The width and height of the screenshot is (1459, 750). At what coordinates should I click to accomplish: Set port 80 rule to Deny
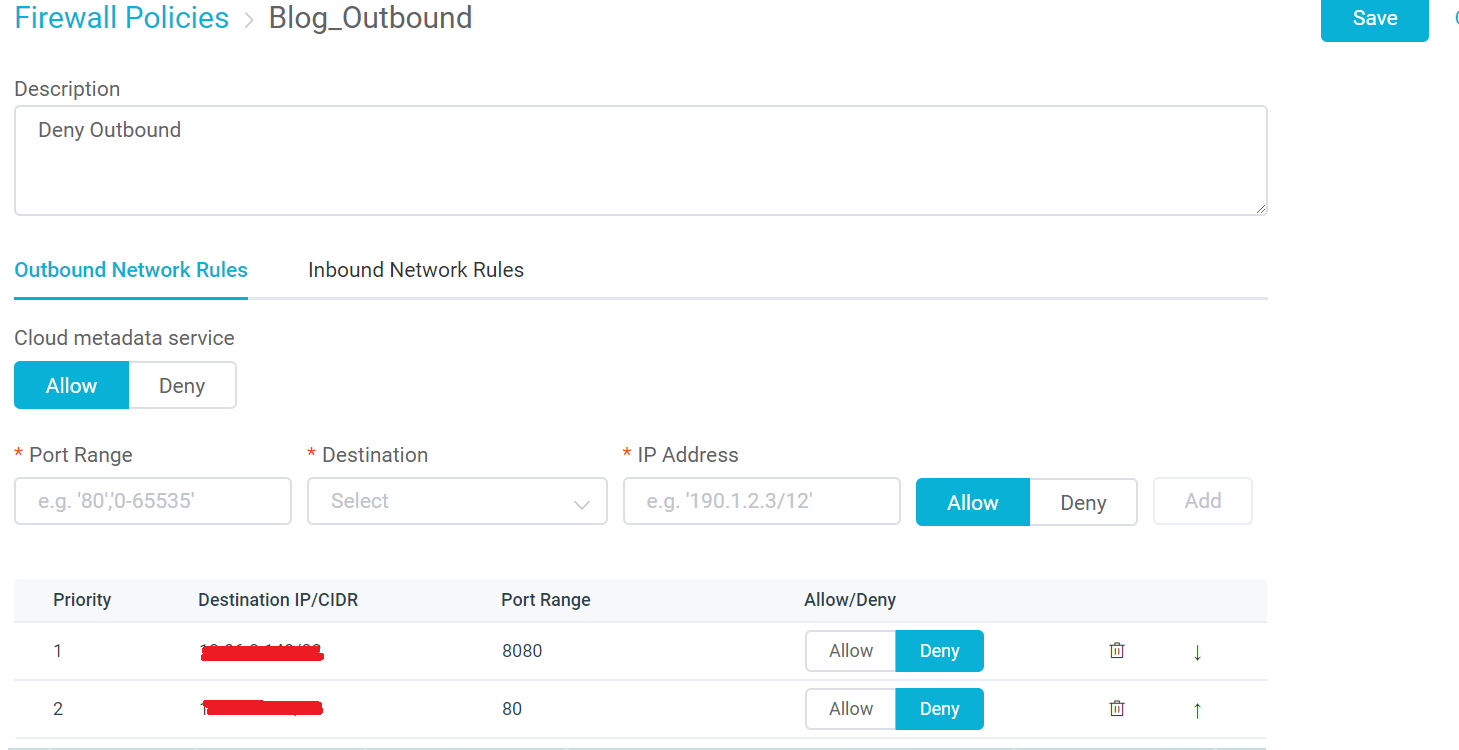point(939,709)
